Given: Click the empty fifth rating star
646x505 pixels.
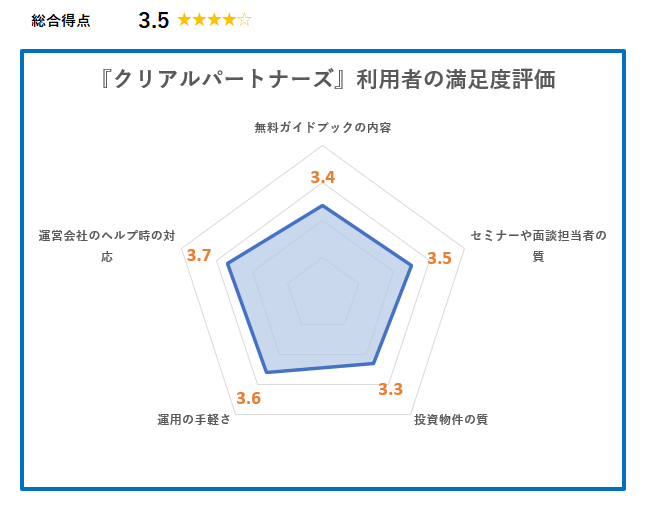Looking at the screenshot, I should [244, 20].
